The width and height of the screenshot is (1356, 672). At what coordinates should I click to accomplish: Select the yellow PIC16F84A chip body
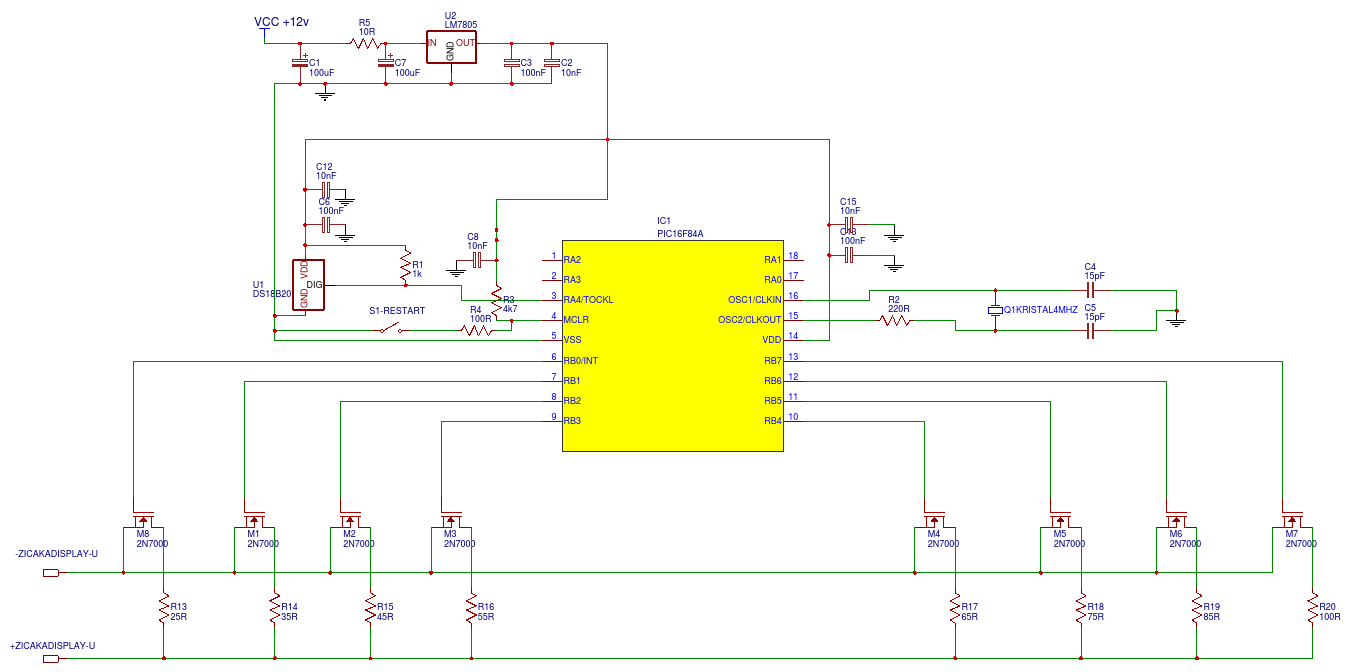[x=672, y=345]
